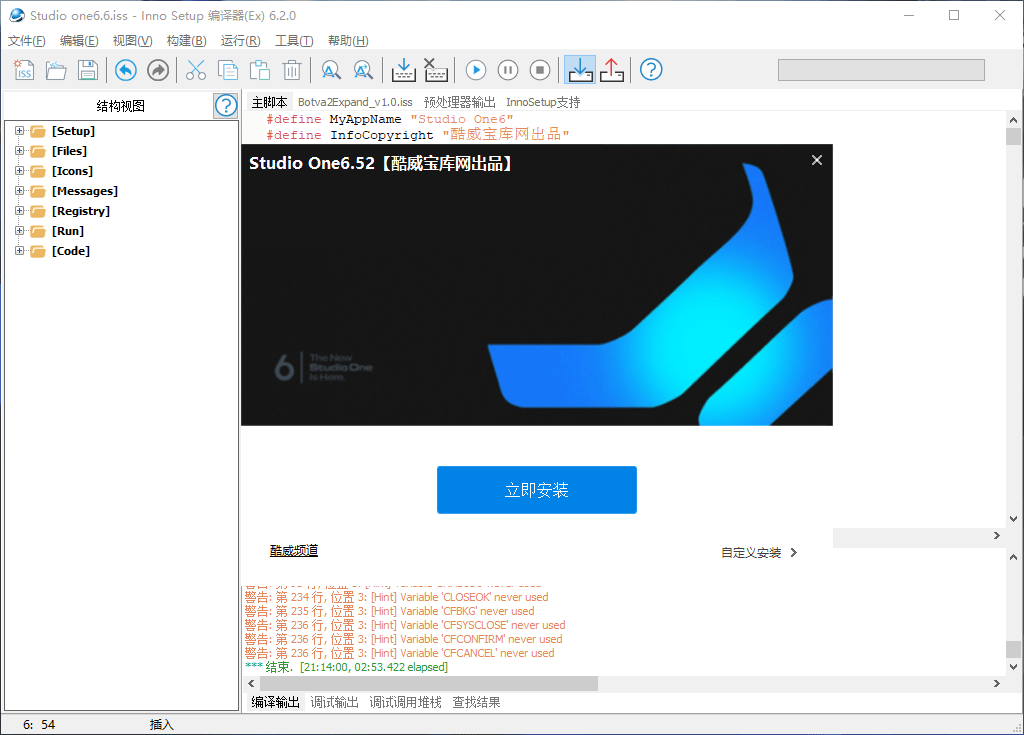Expand the [Files] tree node
This screenshot has width=1024, height=735.
(x=20, y=151)
